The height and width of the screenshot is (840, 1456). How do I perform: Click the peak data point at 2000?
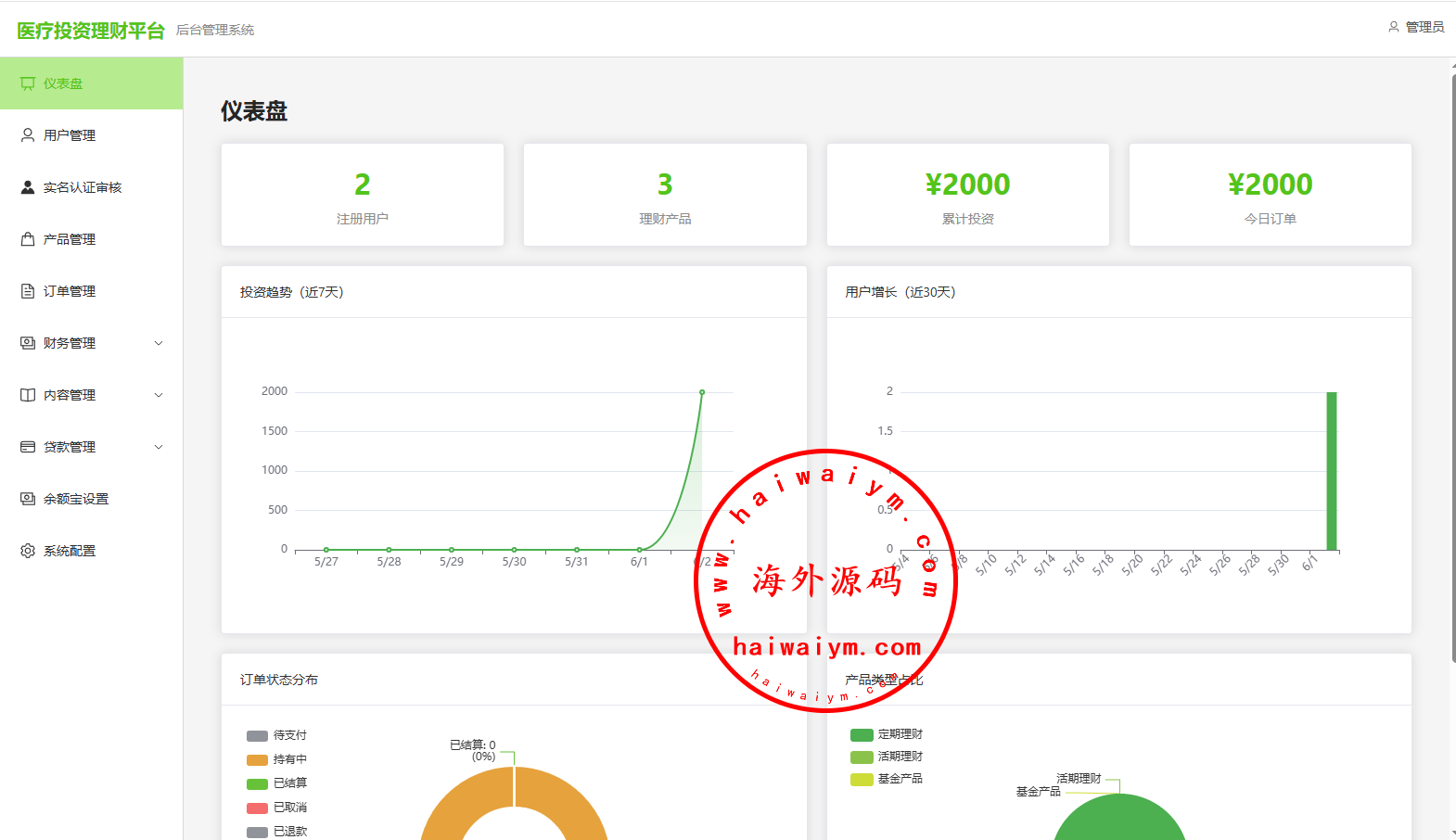point(702,392)
